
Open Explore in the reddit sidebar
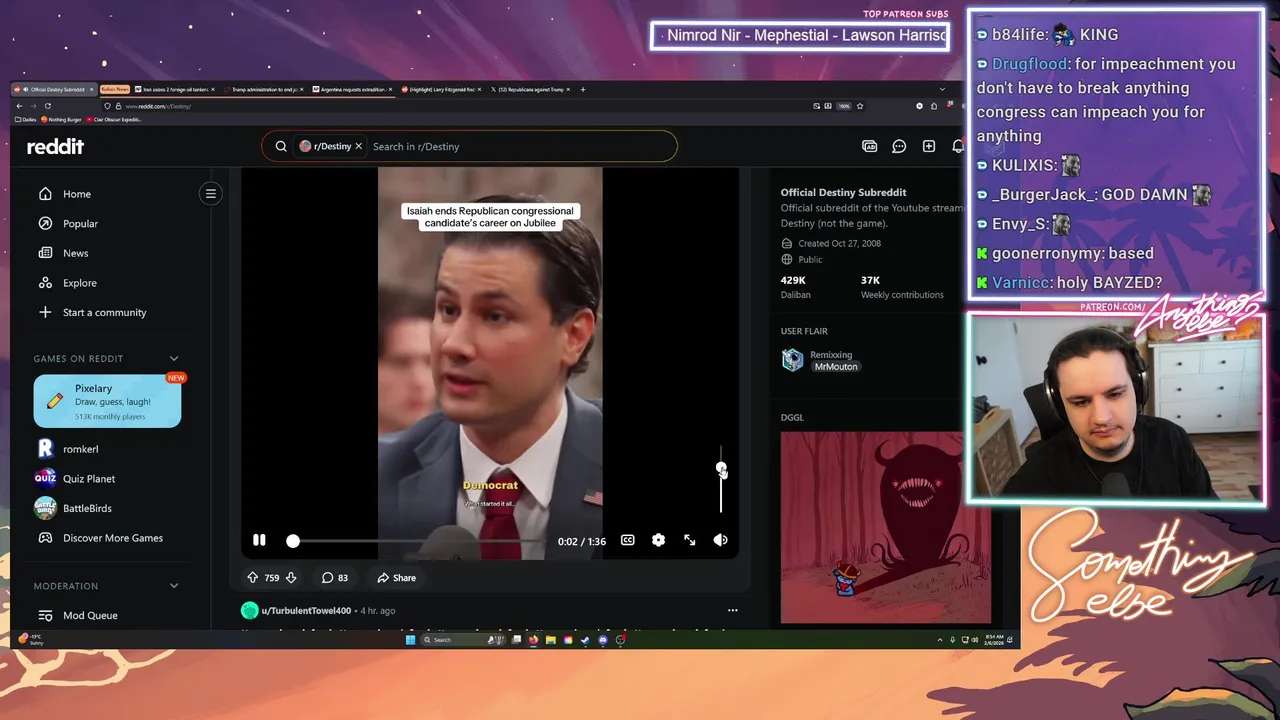(79, 283)
